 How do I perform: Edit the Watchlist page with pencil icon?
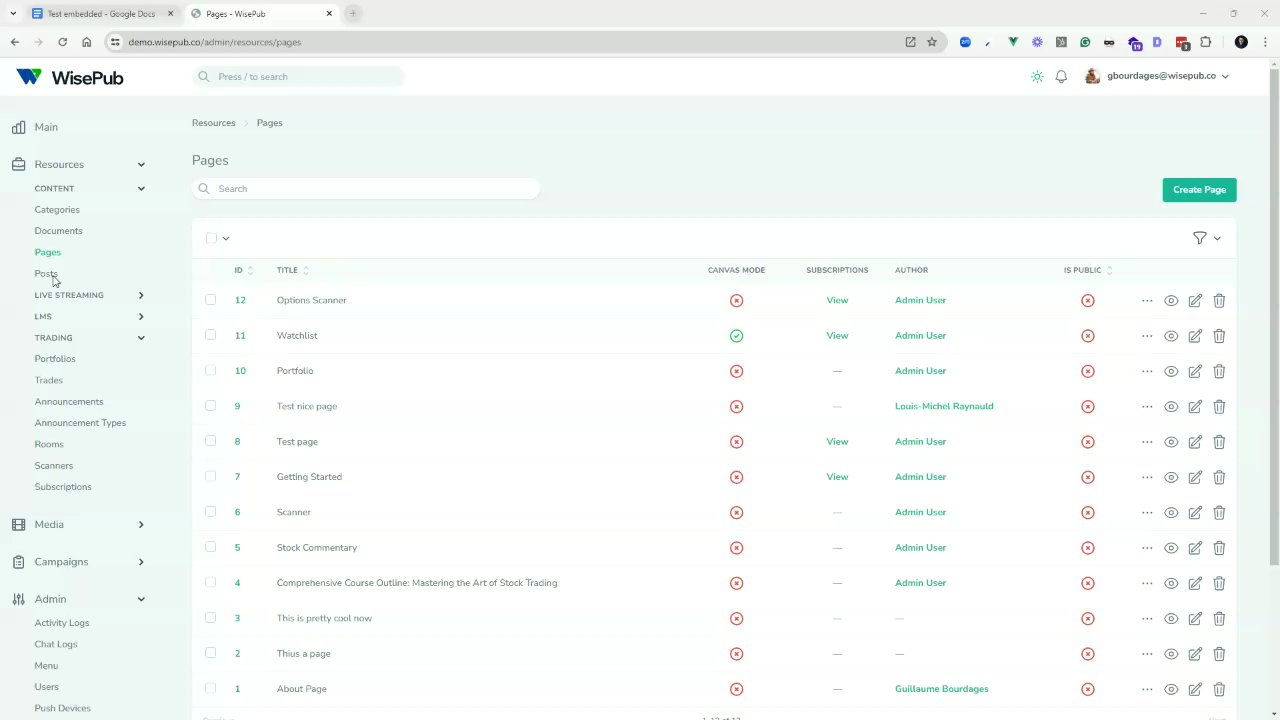pyautogui.click(x=1195, y=336)
